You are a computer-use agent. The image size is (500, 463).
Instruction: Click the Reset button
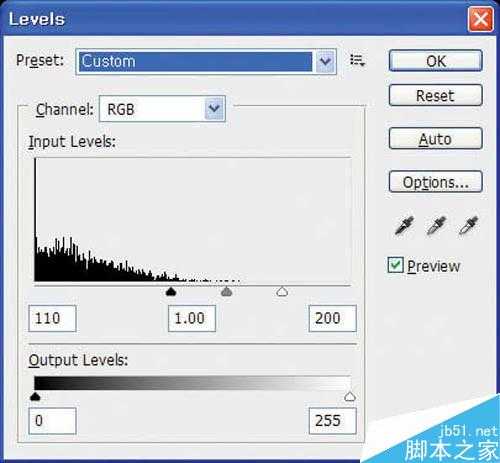click(436, 96)
